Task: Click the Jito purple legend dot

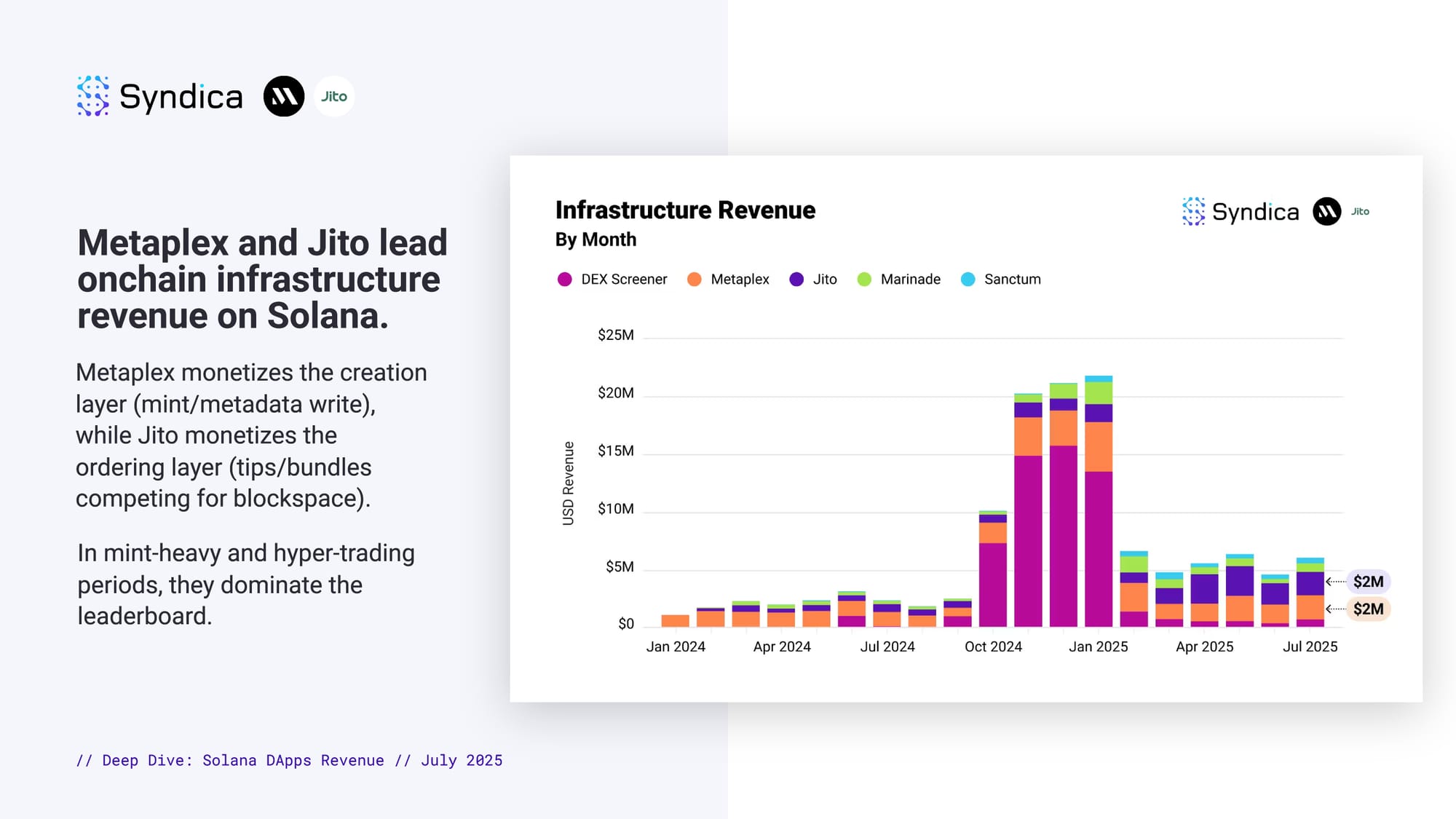Action: click(796, 280)
